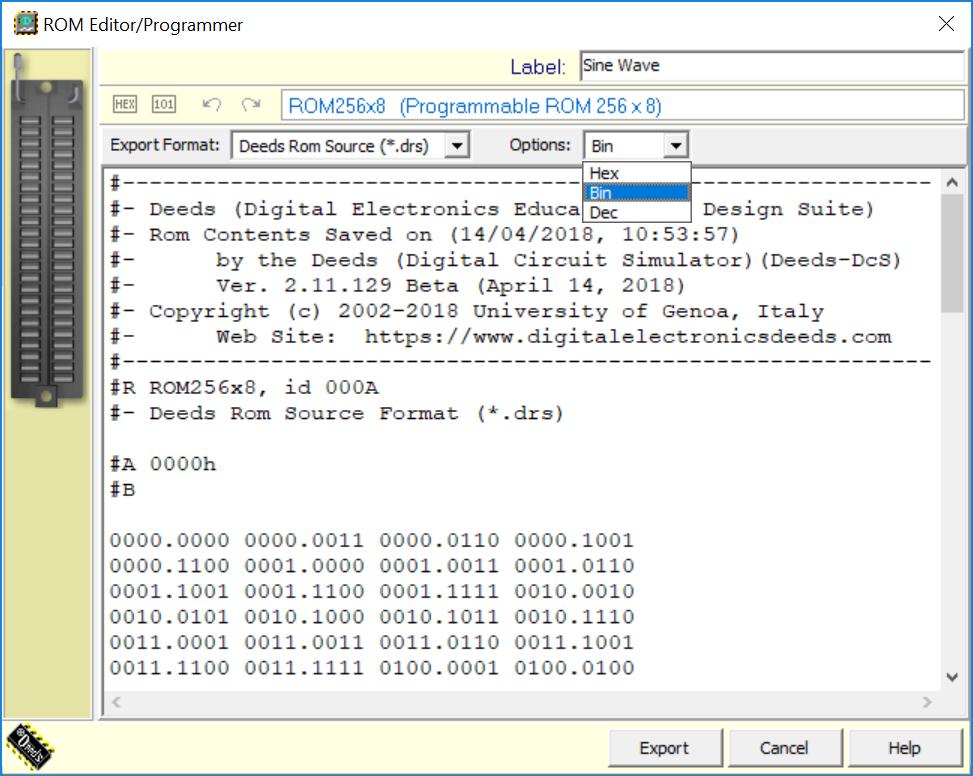This screenshot has width=973, height=776.
Task: Click the binary value 0000.1100
Action: [169, 566]
